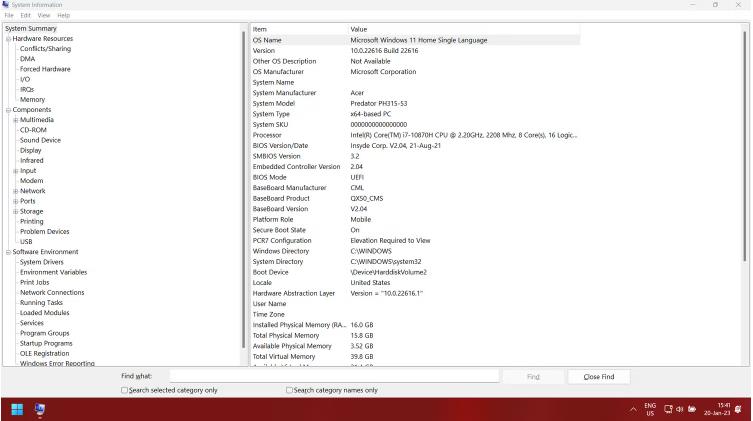Open the notifications bell icon
The height and width of the screenshot is (421, 753).
click(738, 409)
